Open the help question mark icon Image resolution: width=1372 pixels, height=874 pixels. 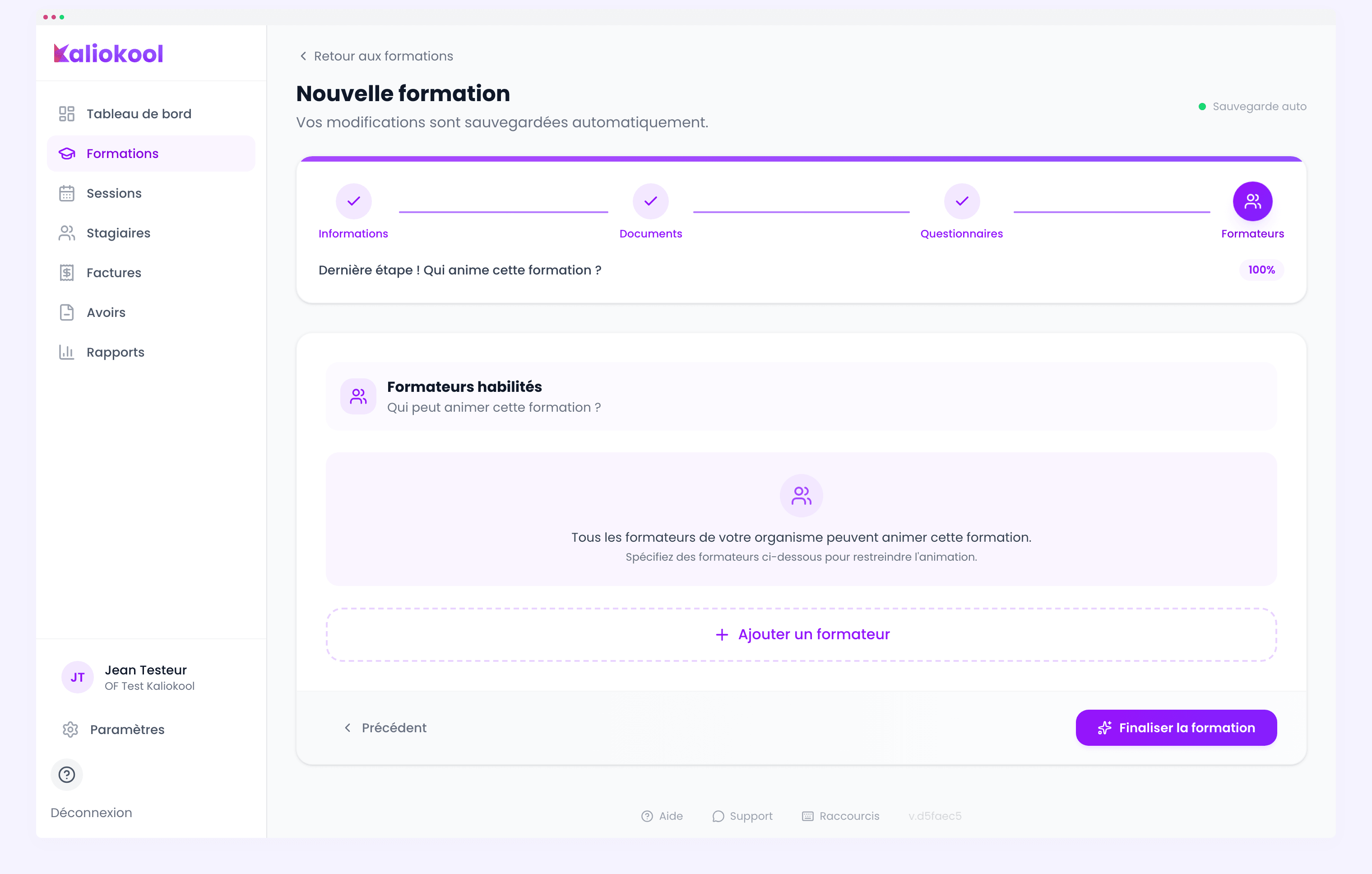[x=67, y=774]
